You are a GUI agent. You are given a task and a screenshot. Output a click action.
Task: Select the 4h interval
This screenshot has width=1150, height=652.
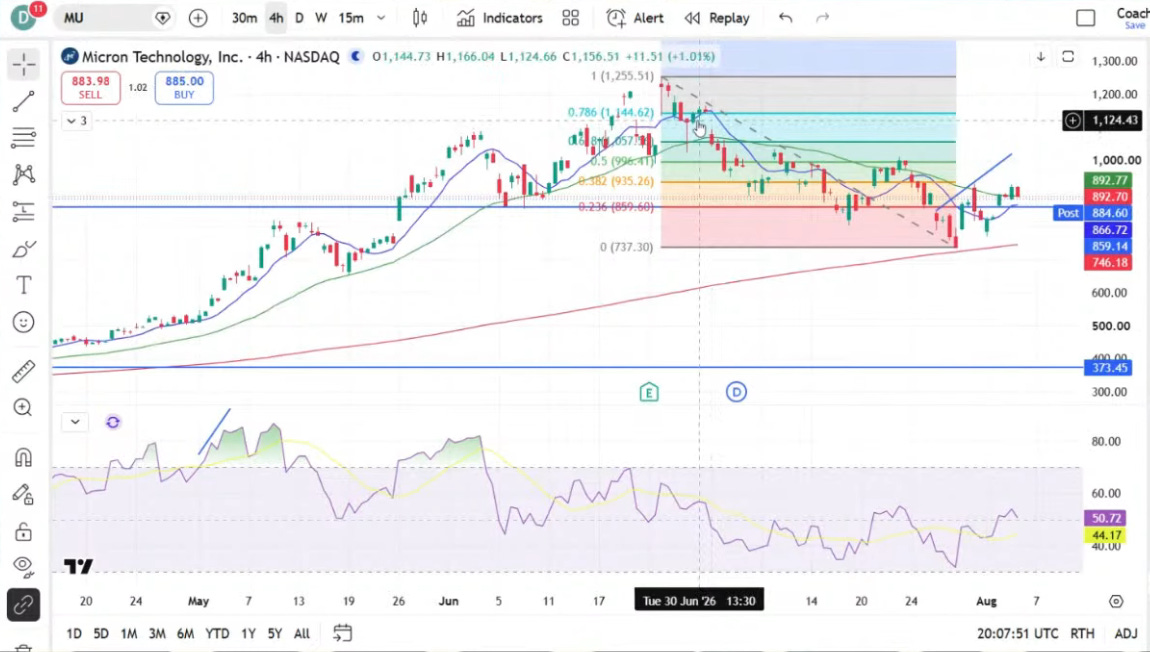(x=276, y=18)
